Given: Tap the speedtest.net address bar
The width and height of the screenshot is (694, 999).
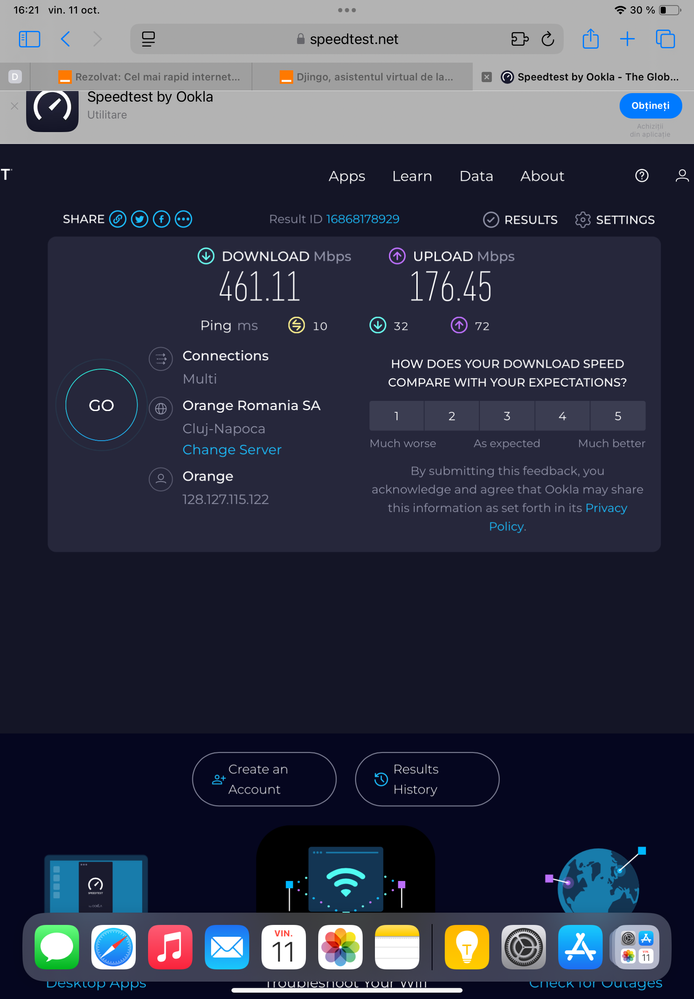Looking at the screenshot, I should tap(347, 39).
